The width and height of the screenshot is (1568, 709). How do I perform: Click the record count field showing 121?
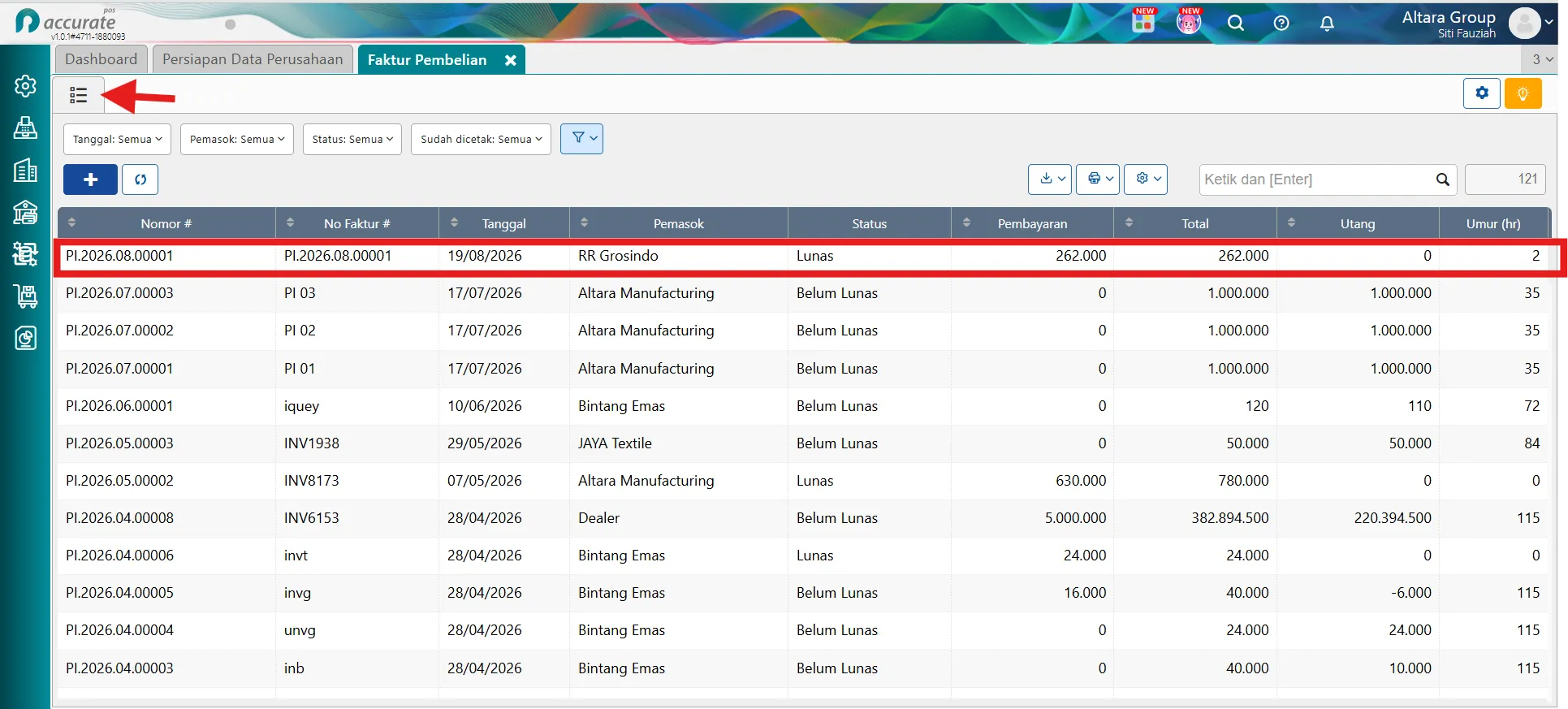(1505, 179)
